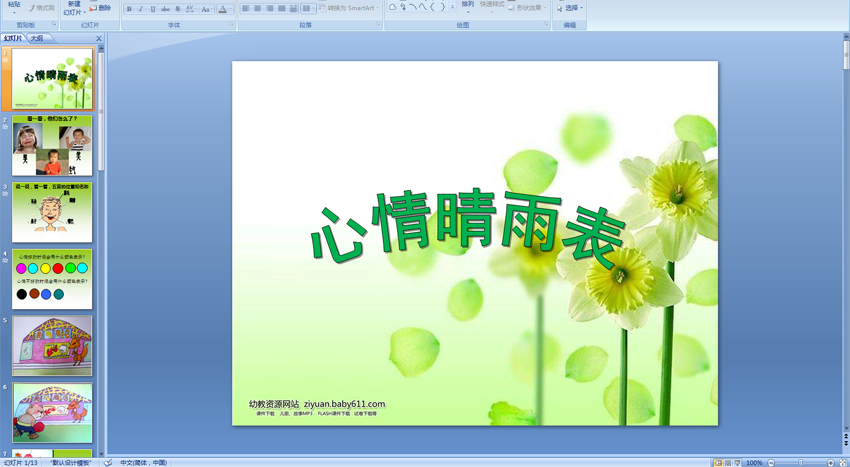Click next slide arrows at scrollbar bottom

click(846, 443)
